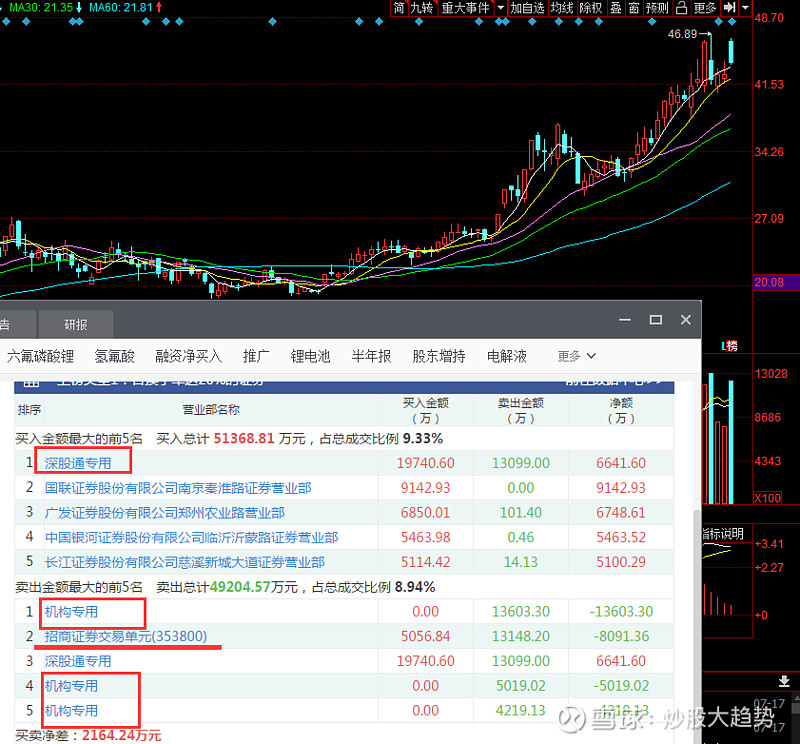
Task: Open 重大事件 major events
Action: (x=465, y=8)
